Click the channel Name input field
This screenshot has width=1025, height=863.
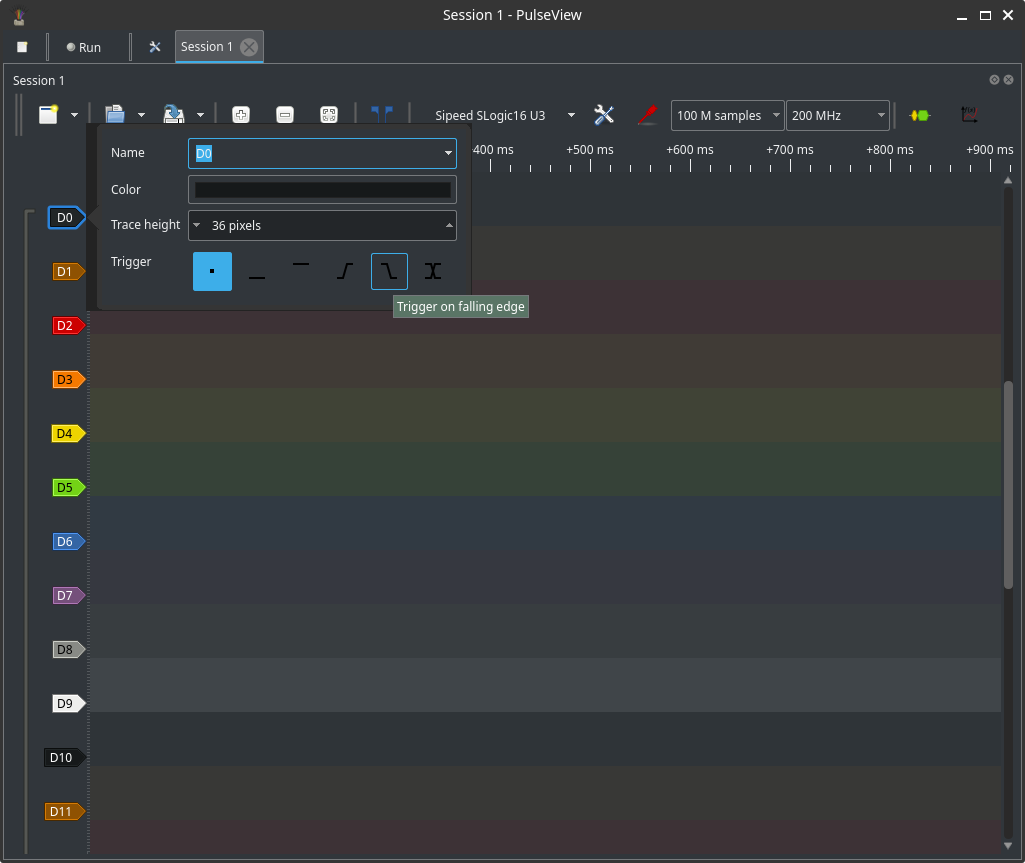click(x=315, y=153)
